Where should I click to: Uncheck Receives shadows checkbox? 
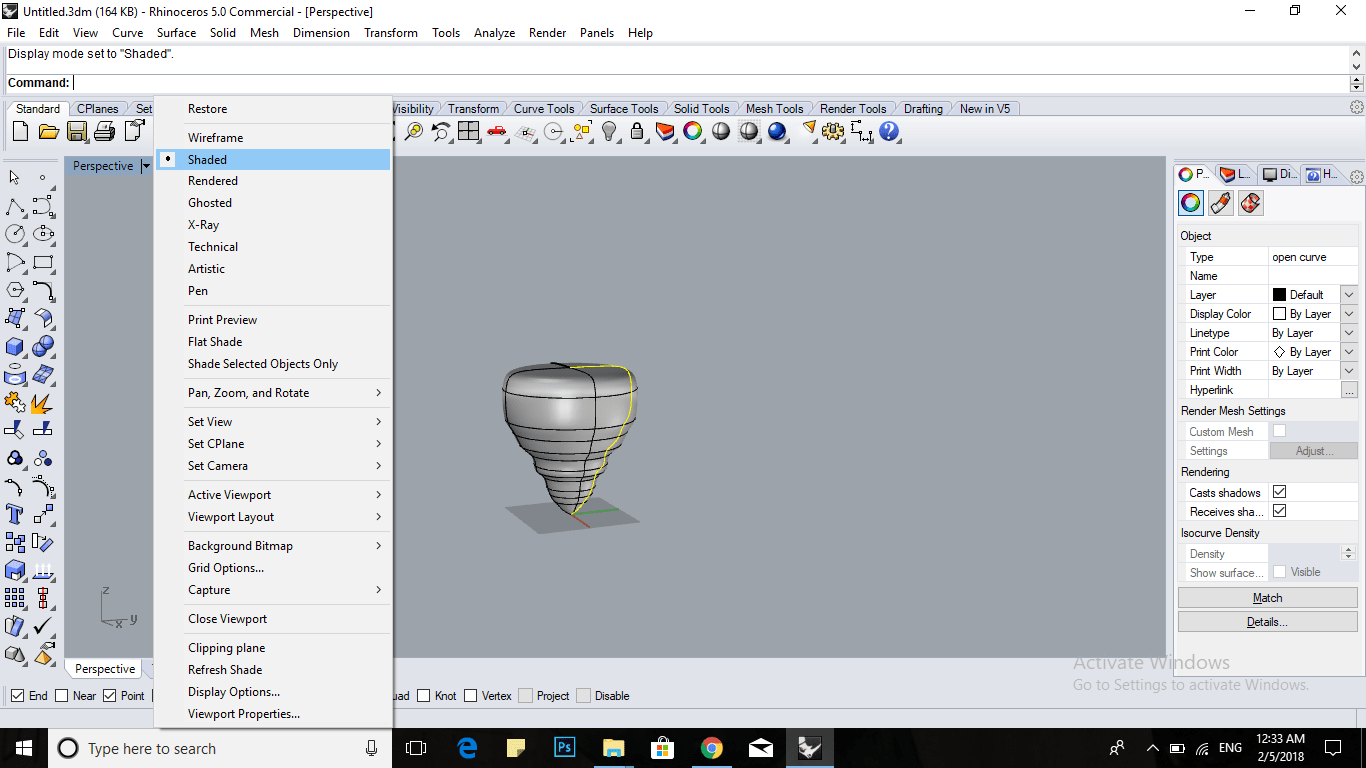point(1279,511)
